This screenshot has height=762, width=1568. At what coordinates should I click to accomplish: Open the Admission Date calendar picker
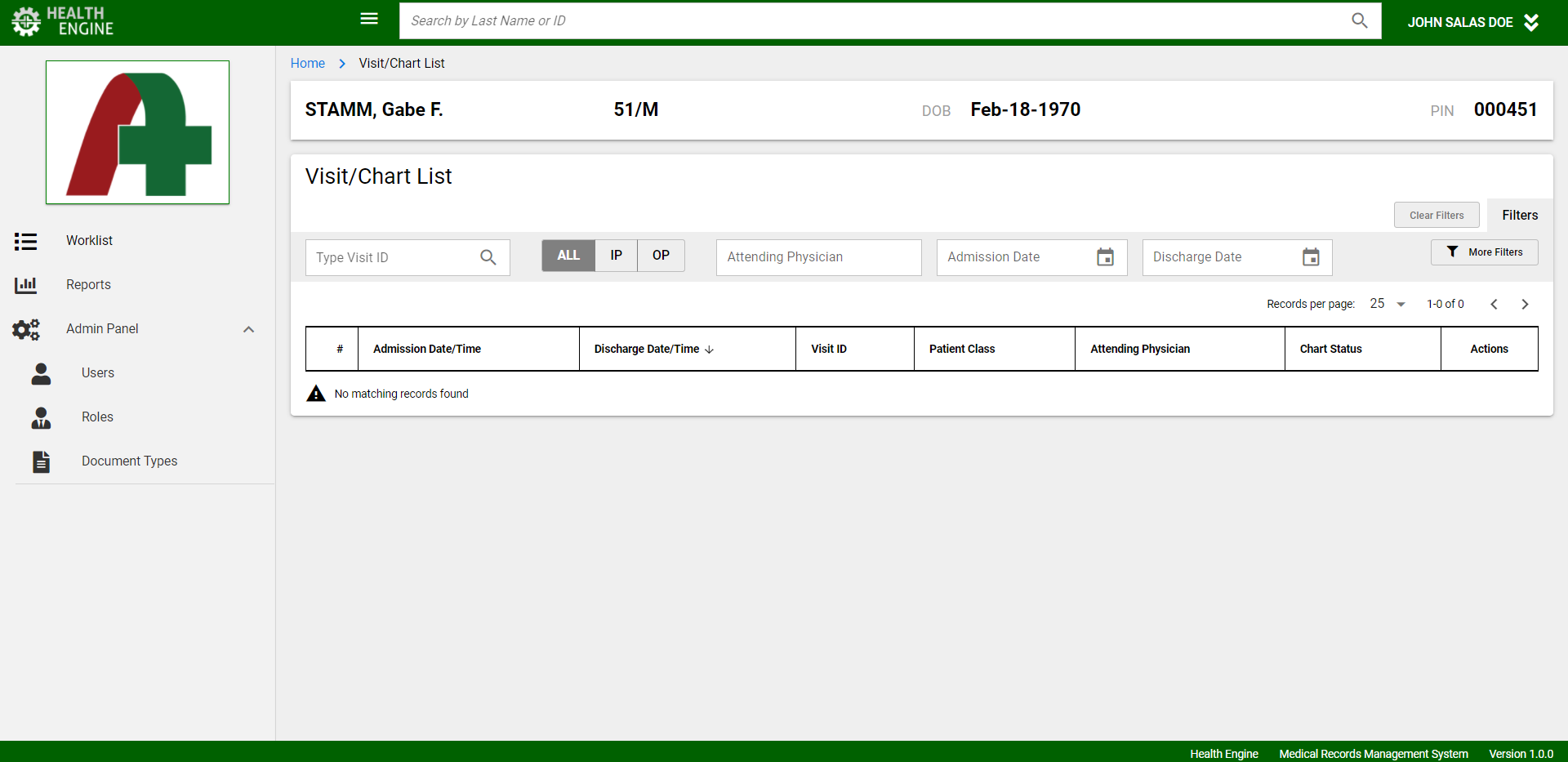1105,257
